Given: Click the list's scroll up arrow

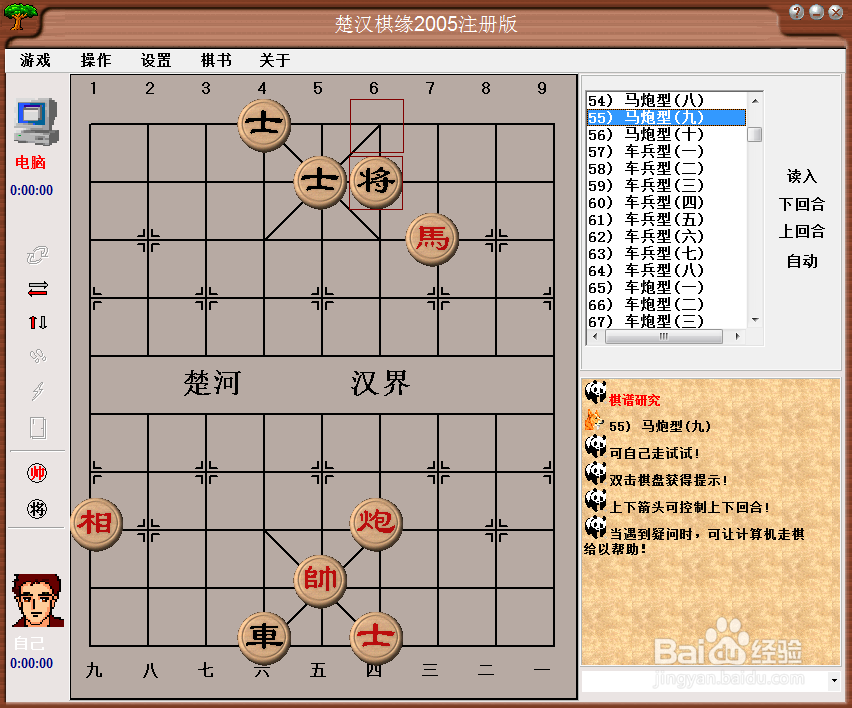Looking at the screenshot, I should 755,101.
